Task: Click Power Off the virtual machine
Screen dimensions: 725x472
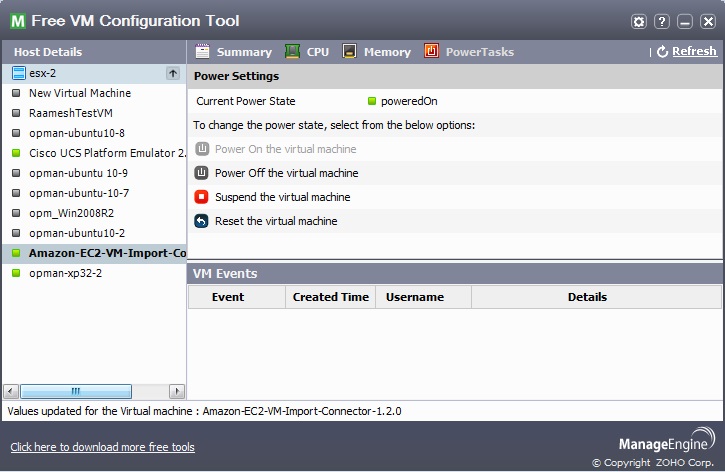Action: (x=287, y=173)
